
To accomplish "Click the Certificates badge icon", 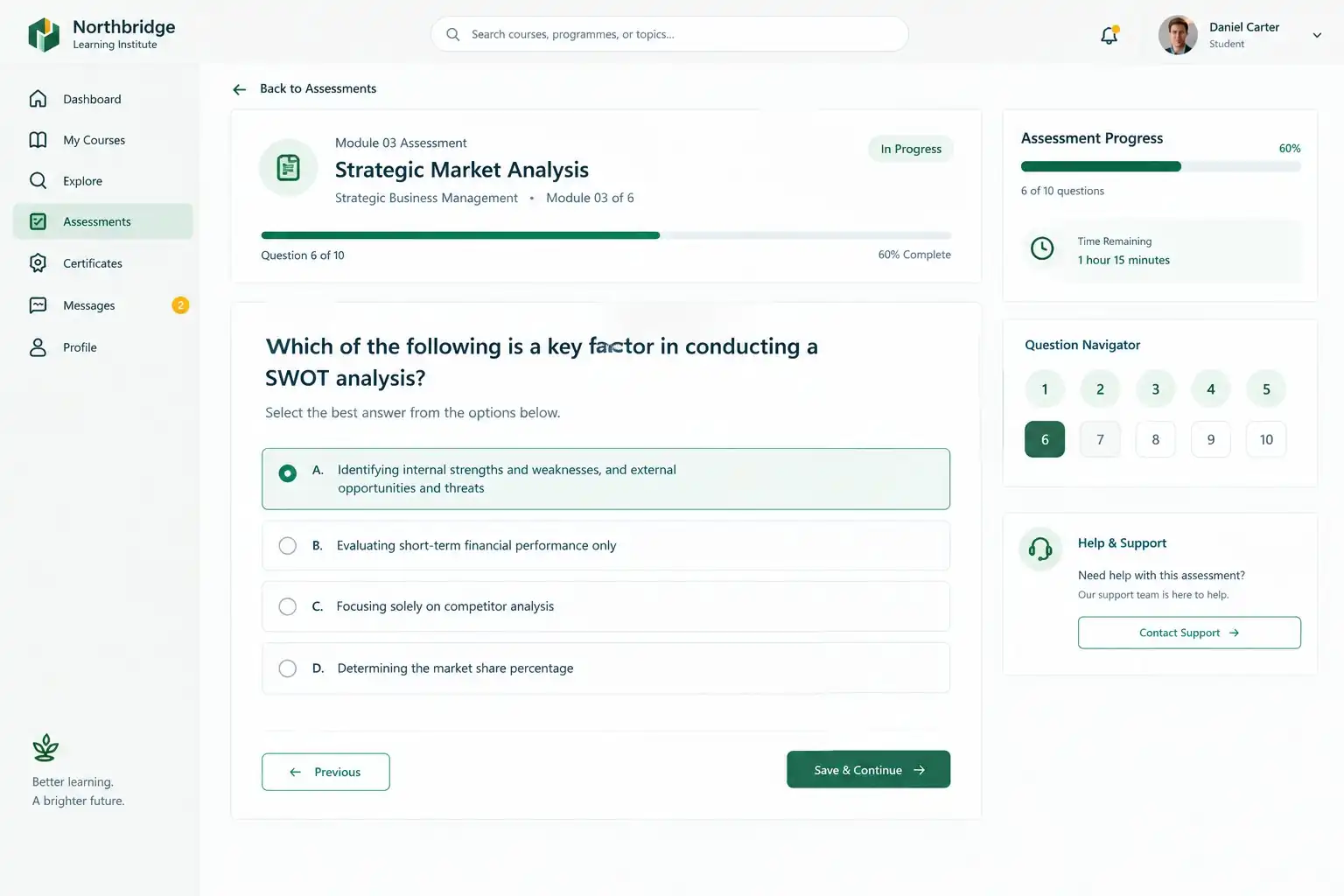I will [x=38, y=262].
